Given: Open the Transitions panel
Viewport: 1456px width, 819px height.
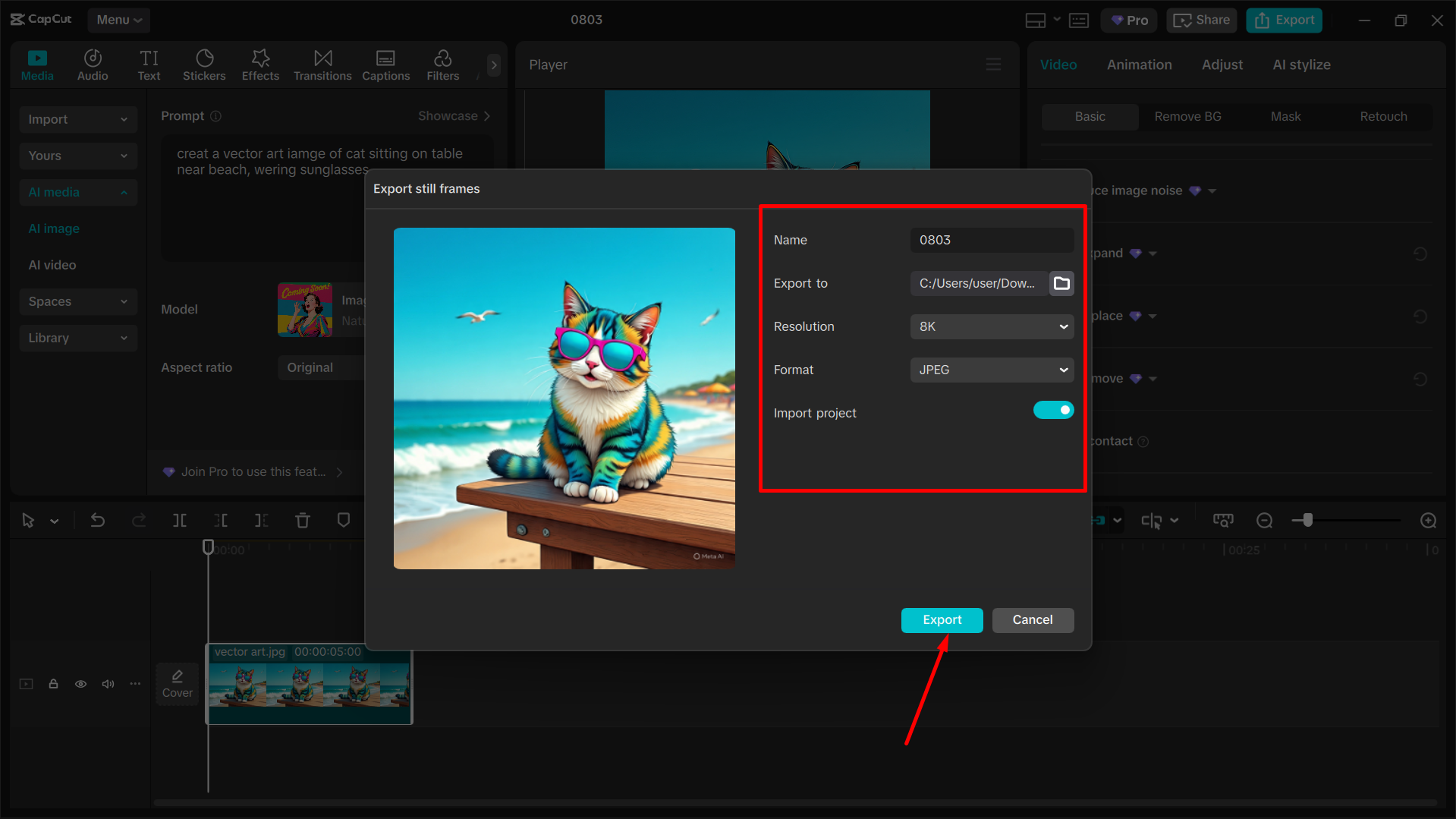Looking at the screenshot, I should (x=322, y=65).
